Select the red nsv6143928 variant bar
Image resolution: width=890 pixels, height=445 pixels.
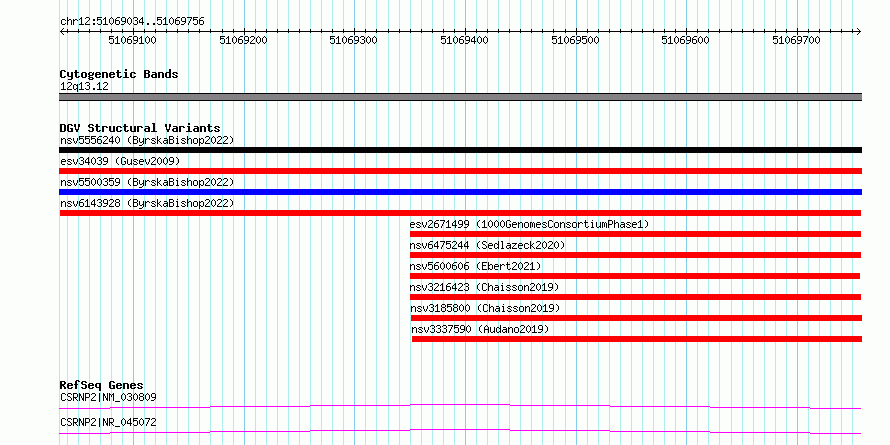click(460, 213)
